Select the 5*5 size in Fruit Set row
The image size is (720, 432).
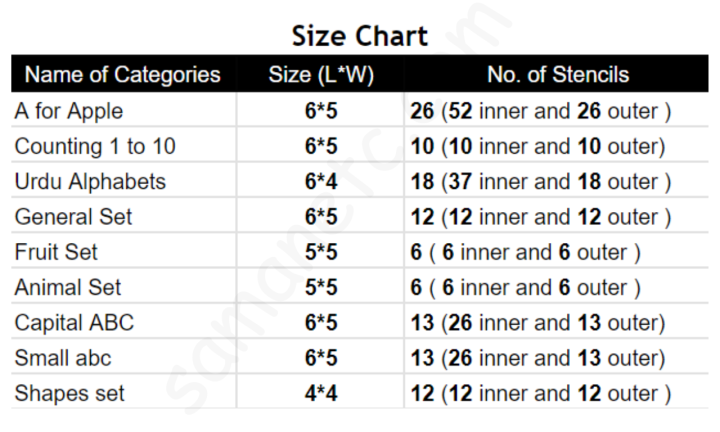(x=321, y=252)
